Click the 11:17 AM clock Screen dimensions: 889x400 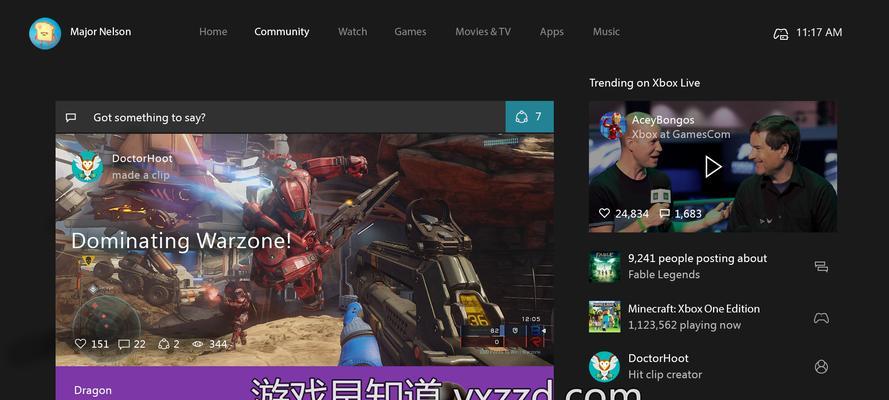(x=819, y=32)
